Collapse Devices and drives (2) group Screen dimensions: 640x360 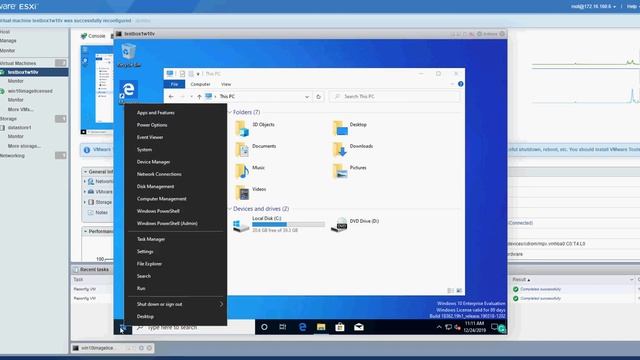coord(230,209)
